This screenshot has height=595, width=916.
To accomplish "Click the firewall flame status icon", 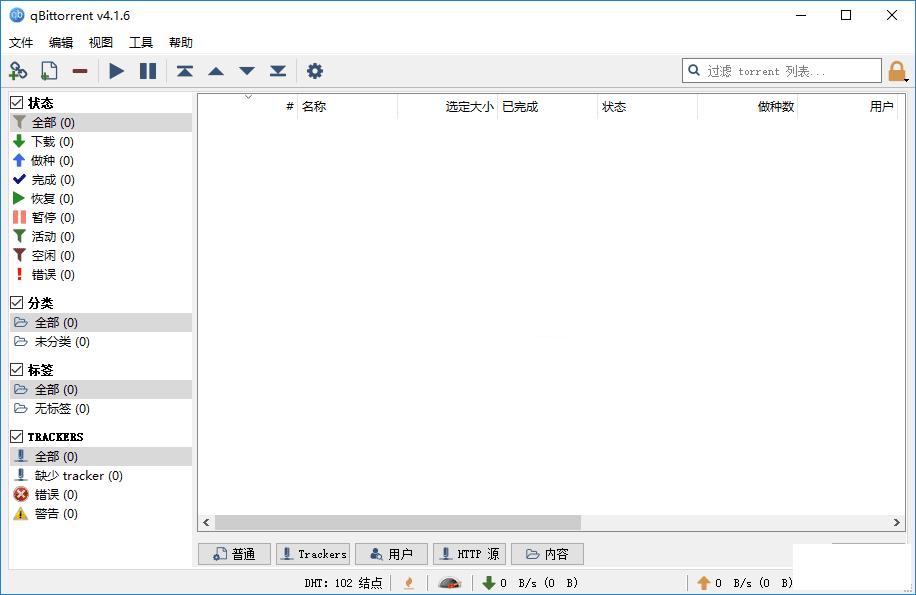I will coord(409,583).
